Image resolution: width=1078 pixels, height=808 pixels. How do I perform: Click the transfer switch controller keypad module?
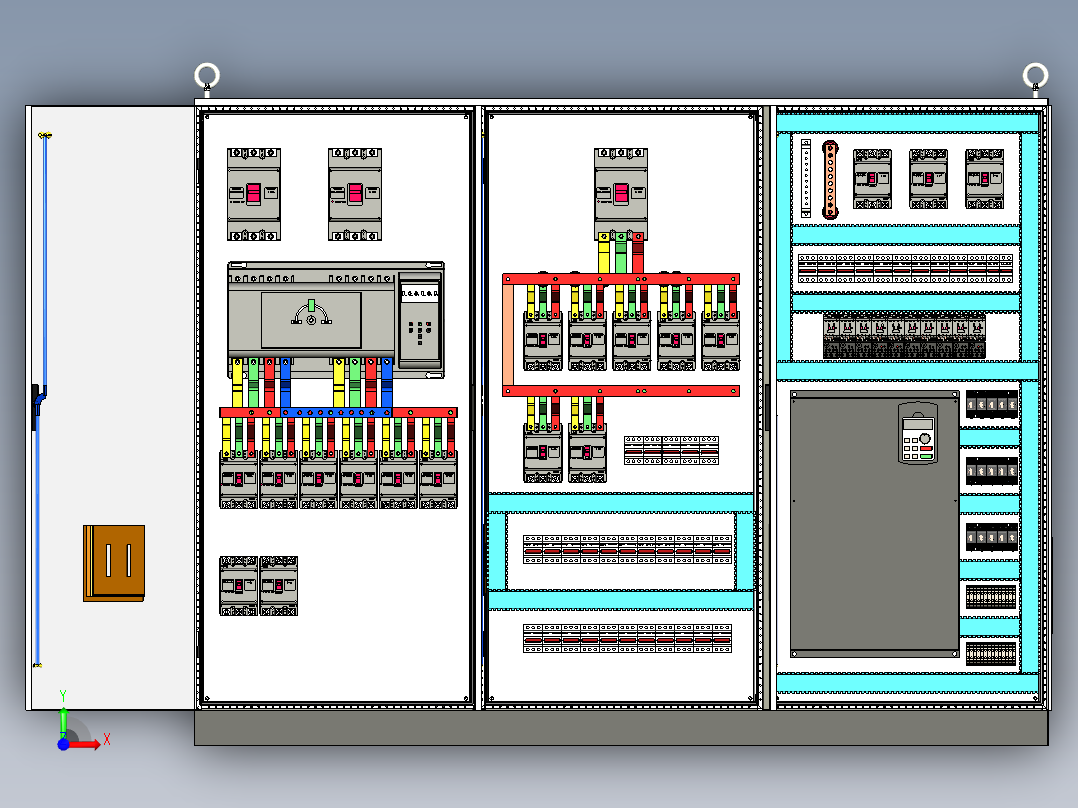[x=420, y=320]
